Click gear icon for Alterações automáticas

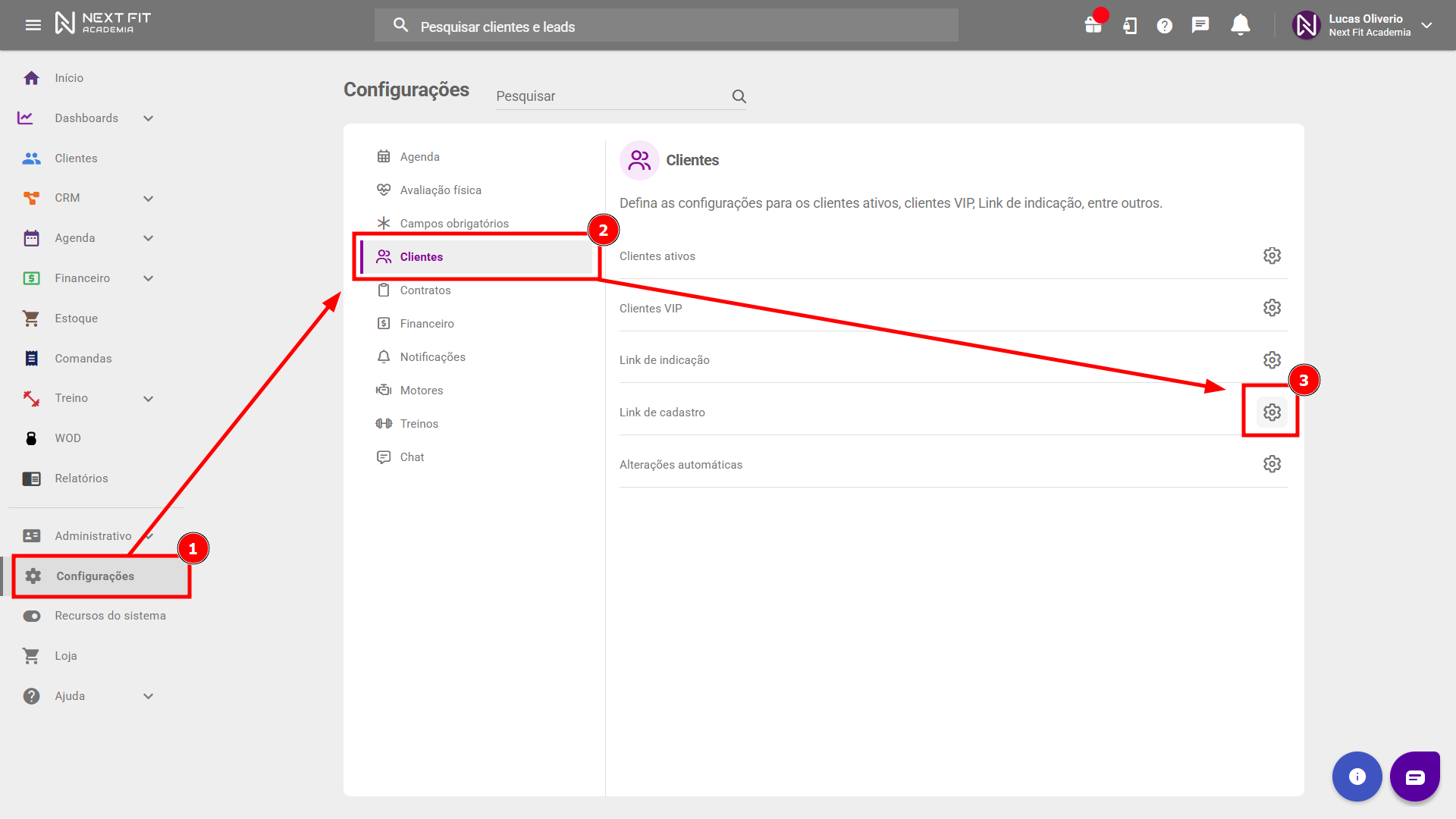pos(1272,464)
